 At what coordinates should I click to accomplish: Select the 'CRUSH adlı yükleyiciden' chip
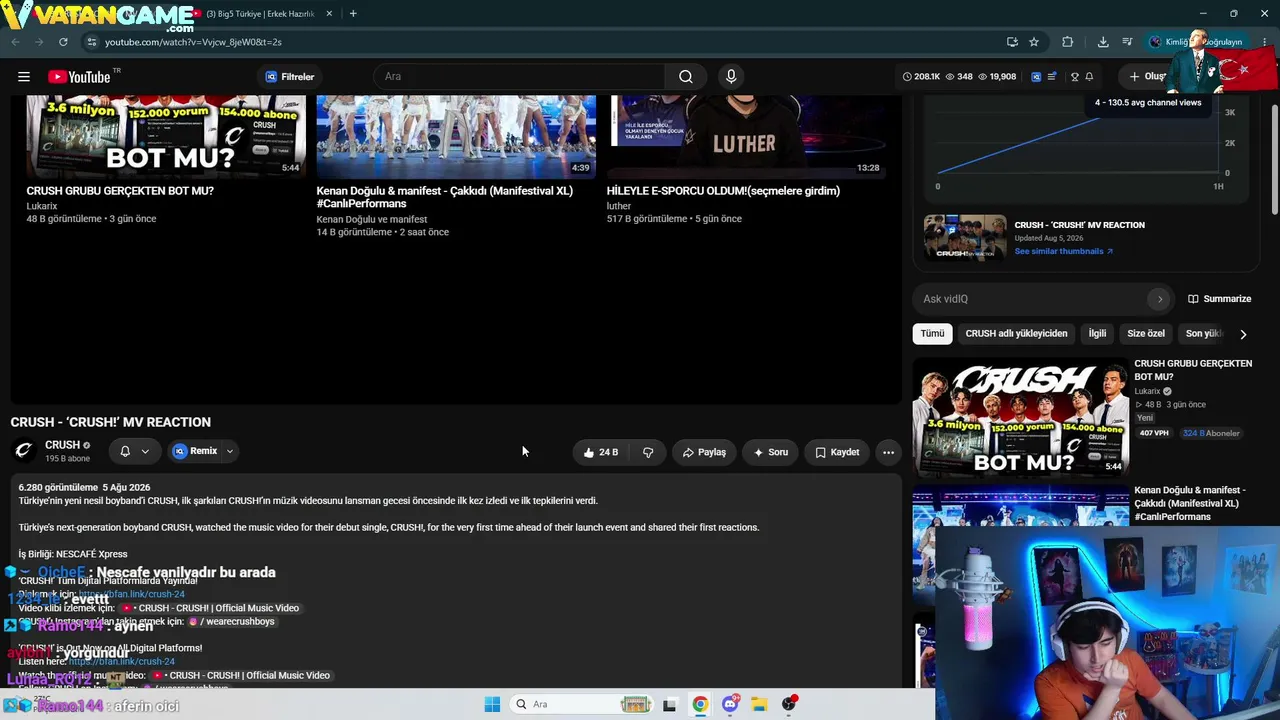pyautogui.click(x=1016, y=334)
